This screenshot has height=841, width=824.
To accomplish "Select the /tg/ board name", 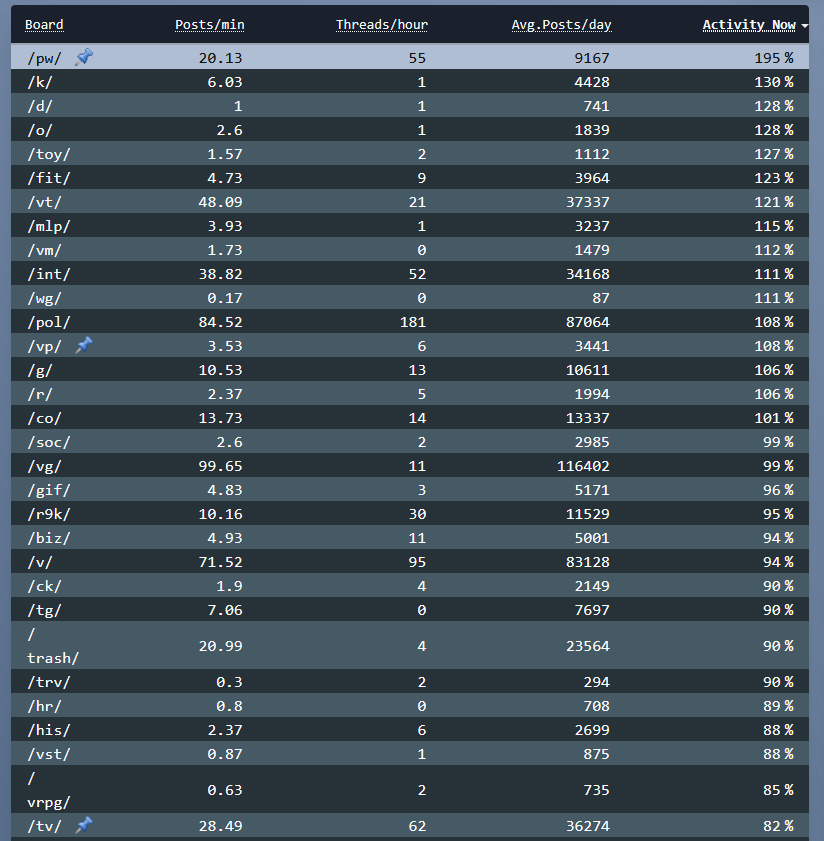I will tap(45, 610).
